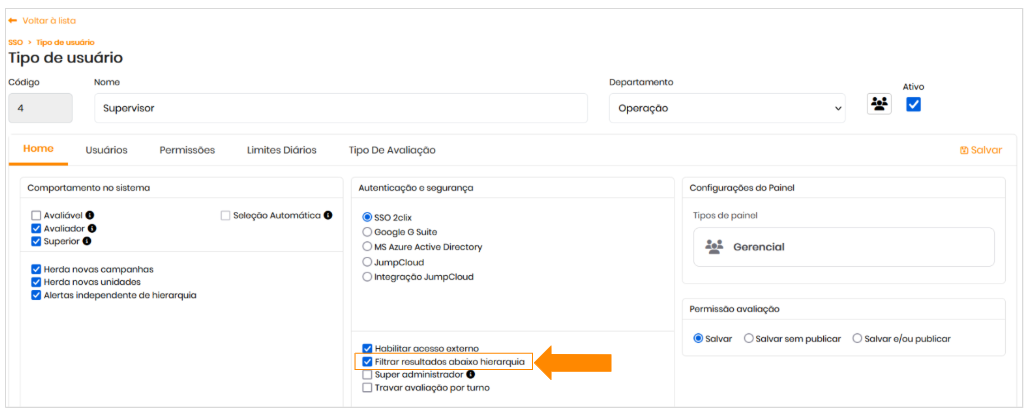Click the info icon next to Super administrador

point(471,374)
